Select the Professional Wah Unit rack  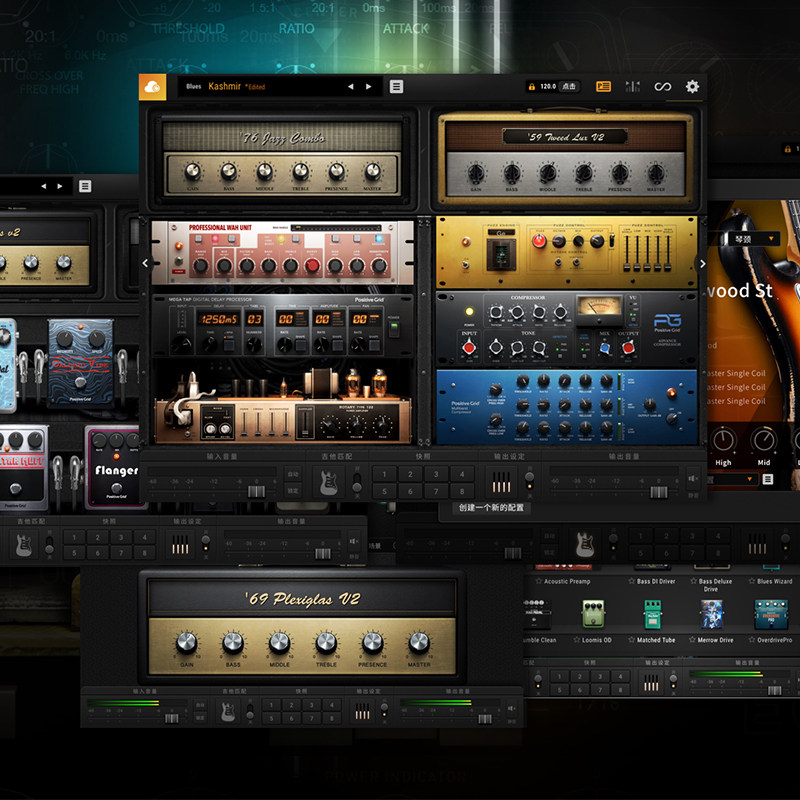[x=282, y=252]
